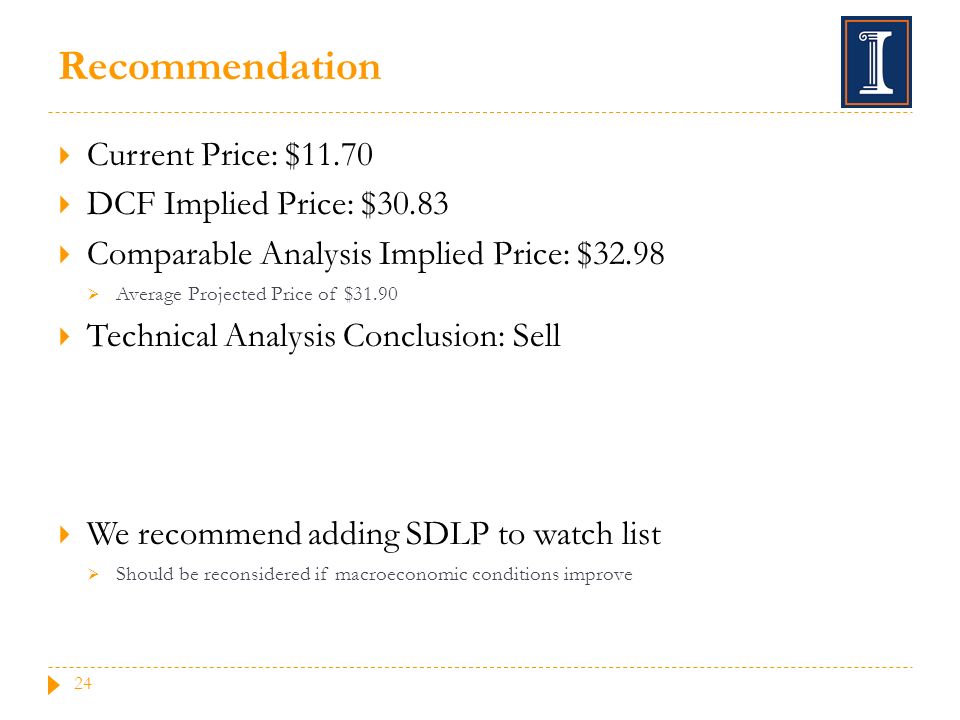Click the Current Price: $11.70 line
This screenshot has height=720, width=960.
pyautogui.click(x=230, y=154)
